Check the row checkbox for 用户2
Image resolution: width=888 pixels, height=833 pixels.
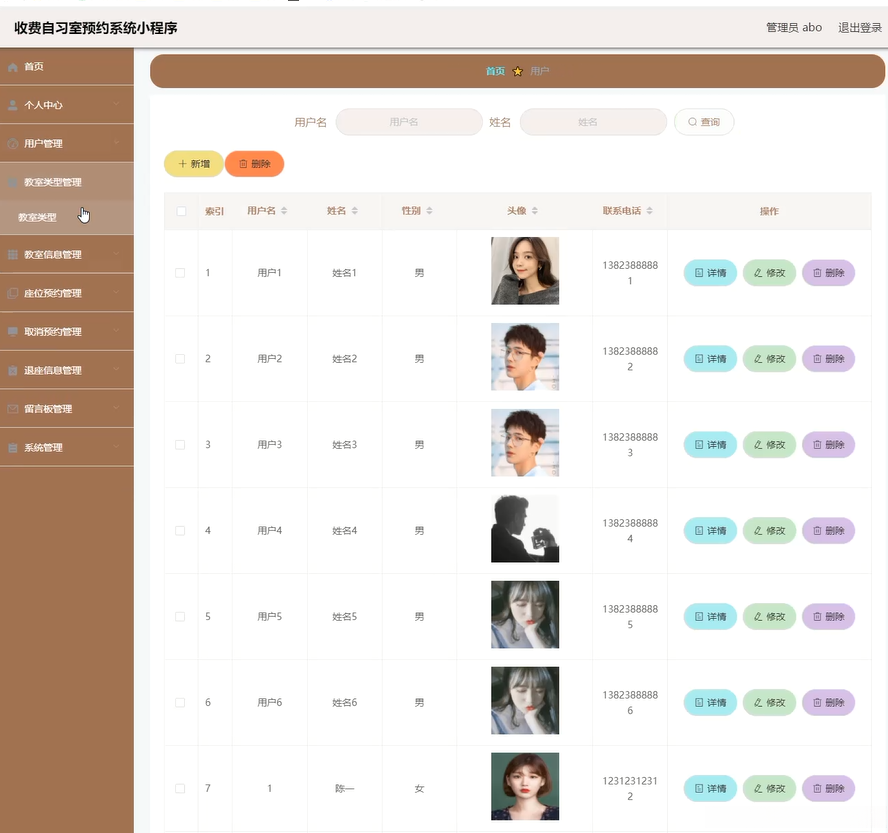tap(180, 359)
